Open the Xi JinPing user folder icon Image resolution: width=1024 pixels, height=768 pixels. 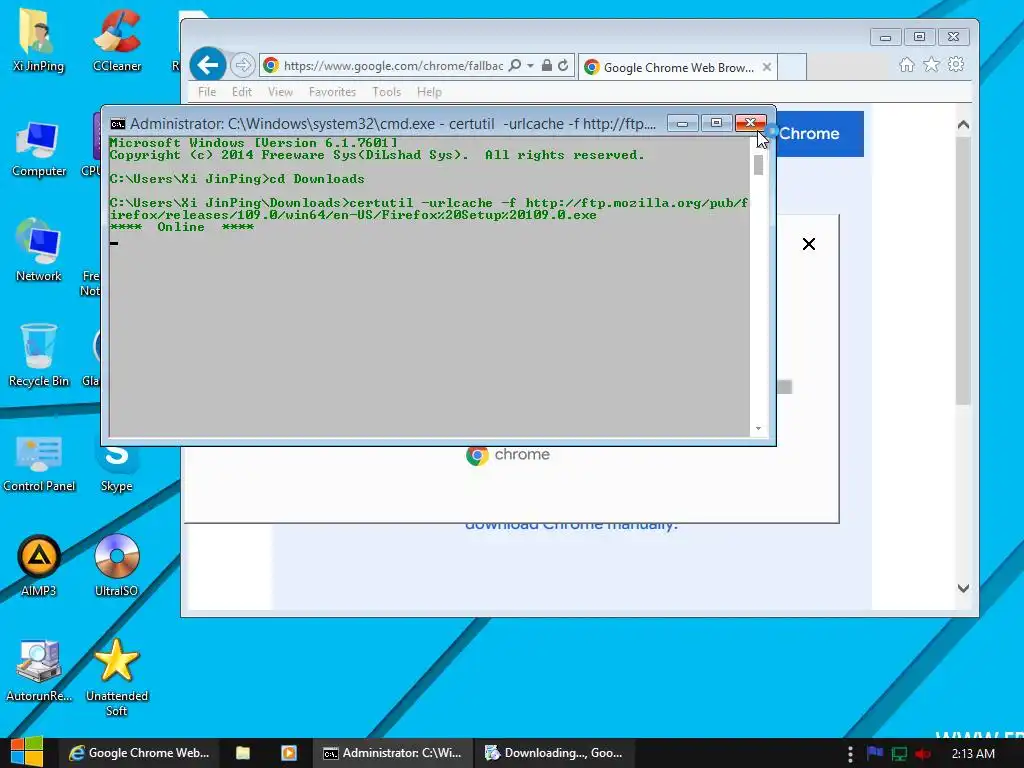tap(38, 39)
